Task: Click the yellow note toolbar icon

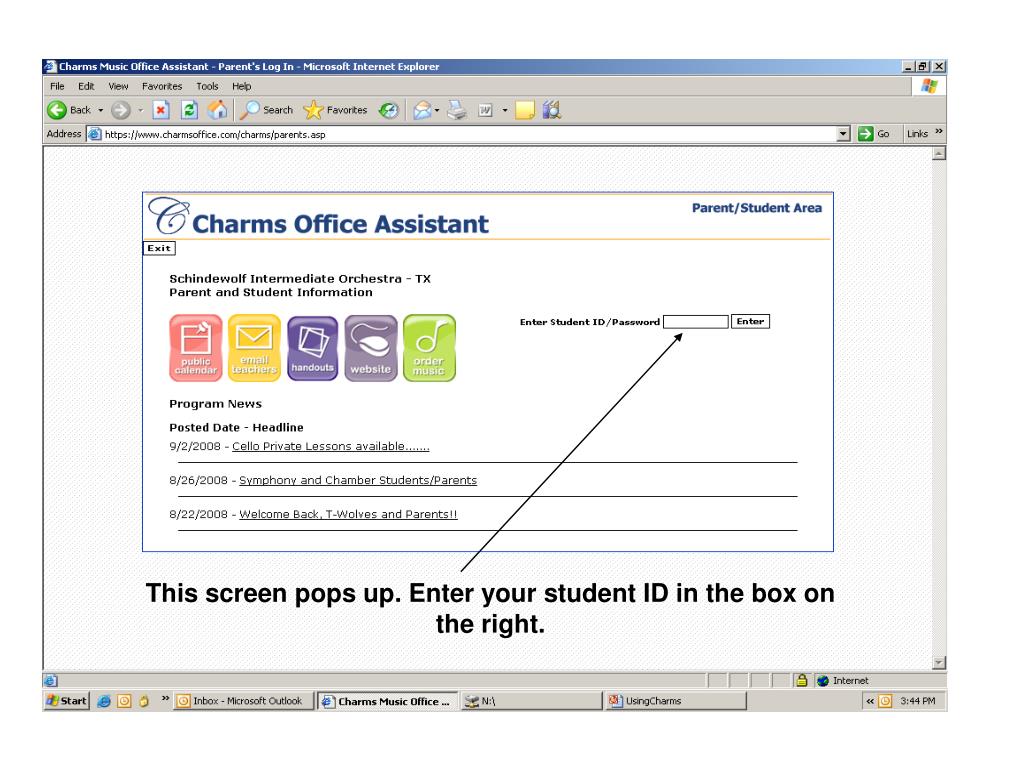Action: point(525,110)
